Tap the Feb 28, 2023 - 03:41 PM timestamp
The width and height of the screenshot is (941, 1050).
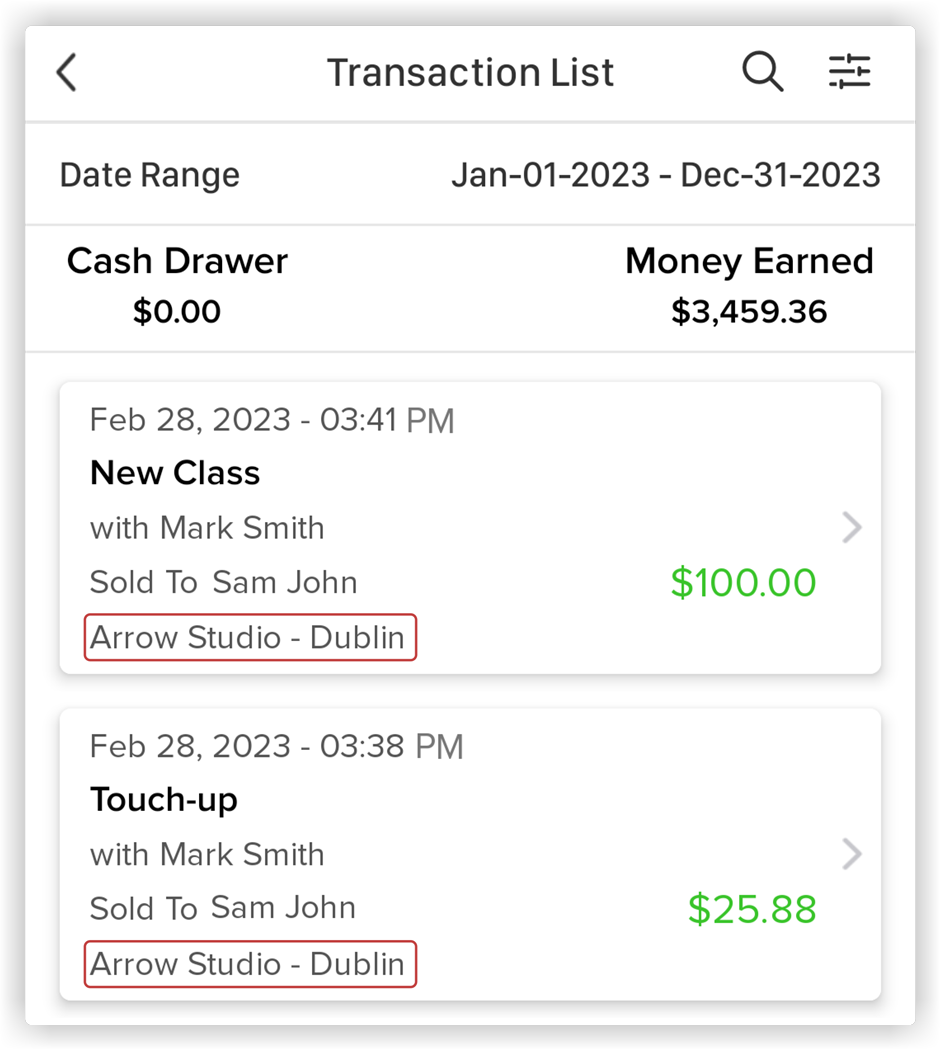[272, 421]
